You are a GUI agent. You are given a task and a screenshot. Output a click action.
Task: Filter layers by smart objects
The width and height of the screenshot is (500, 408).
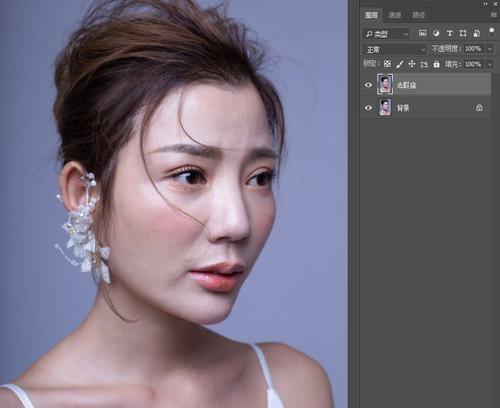pos(477,33)
